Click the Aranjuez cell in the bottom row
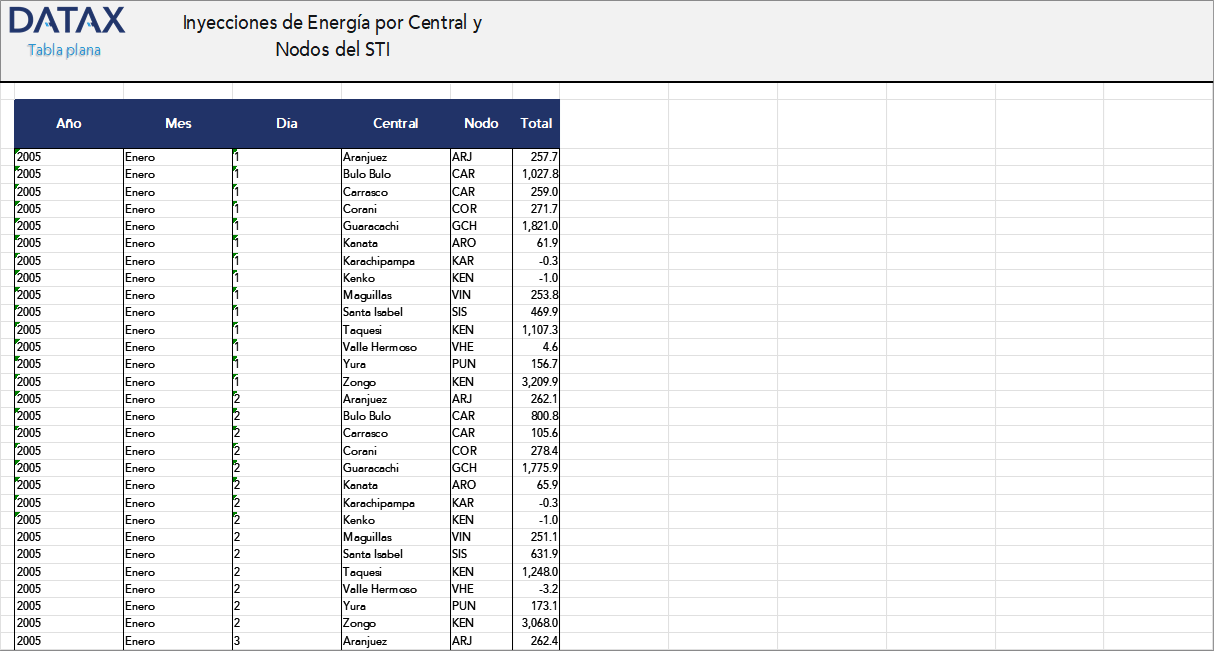This screenshot has width=1214, height=651. (x=370, y=640)
